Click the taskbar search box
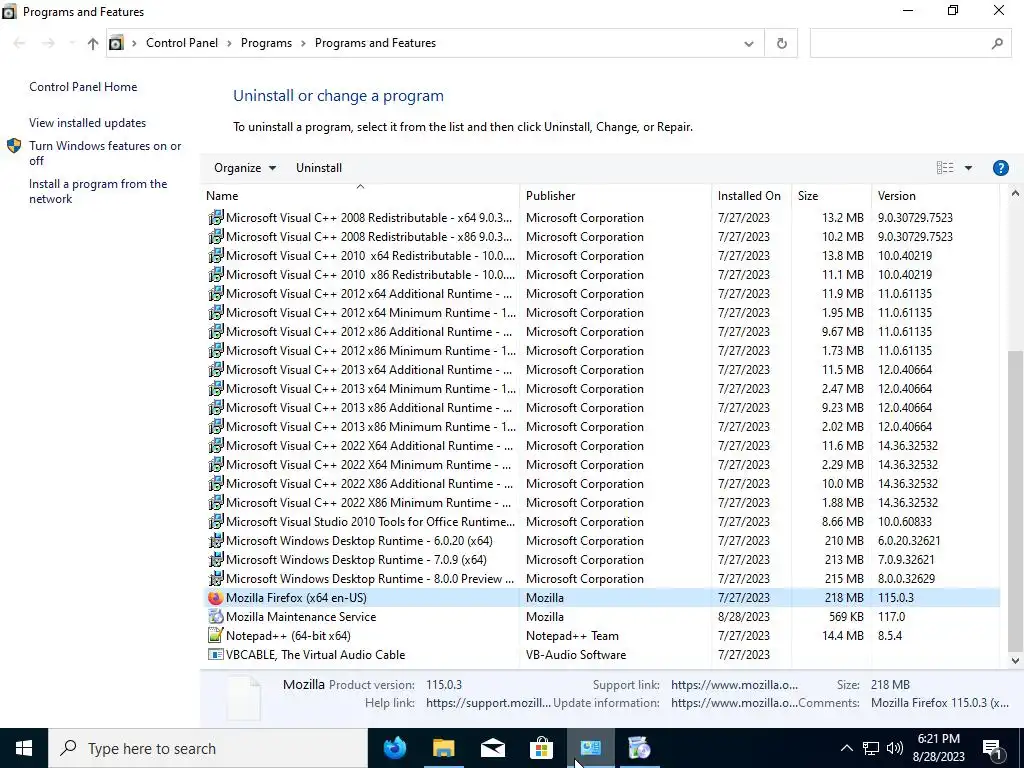This screenshot has height=768, width=1024. (208, 748)
